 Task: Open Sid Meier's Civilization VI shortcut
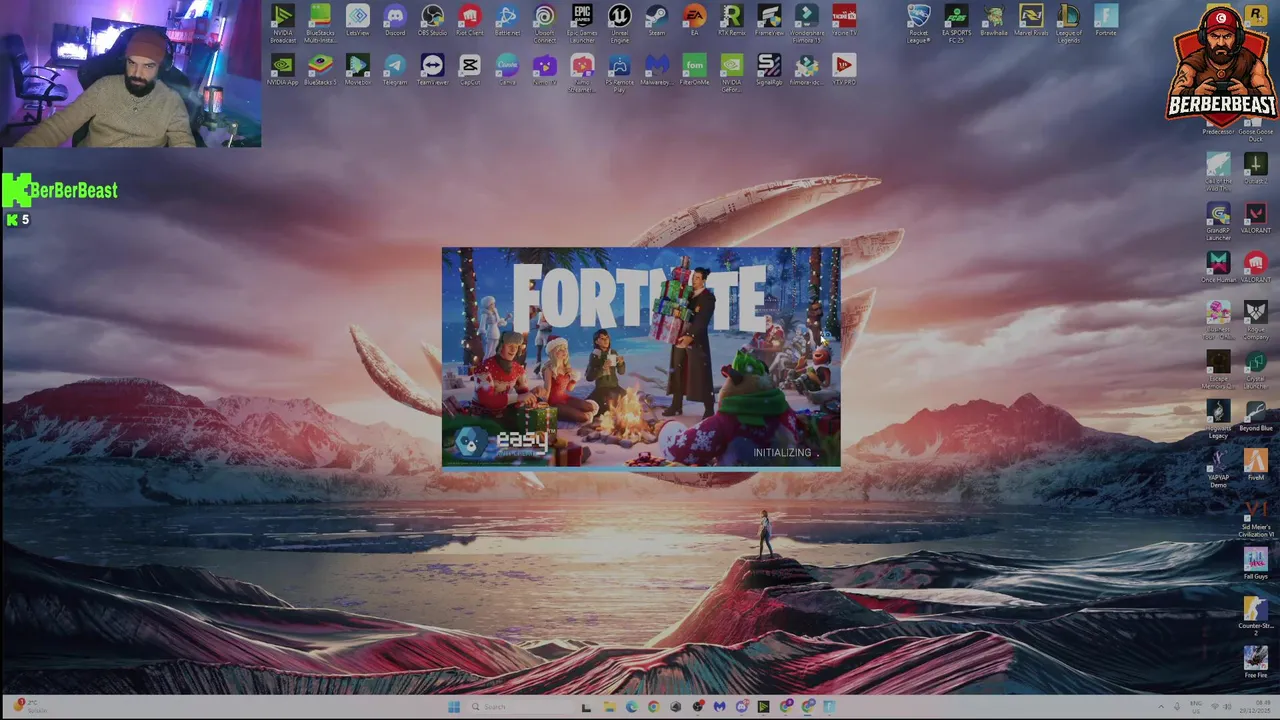tap(1255, 518)
